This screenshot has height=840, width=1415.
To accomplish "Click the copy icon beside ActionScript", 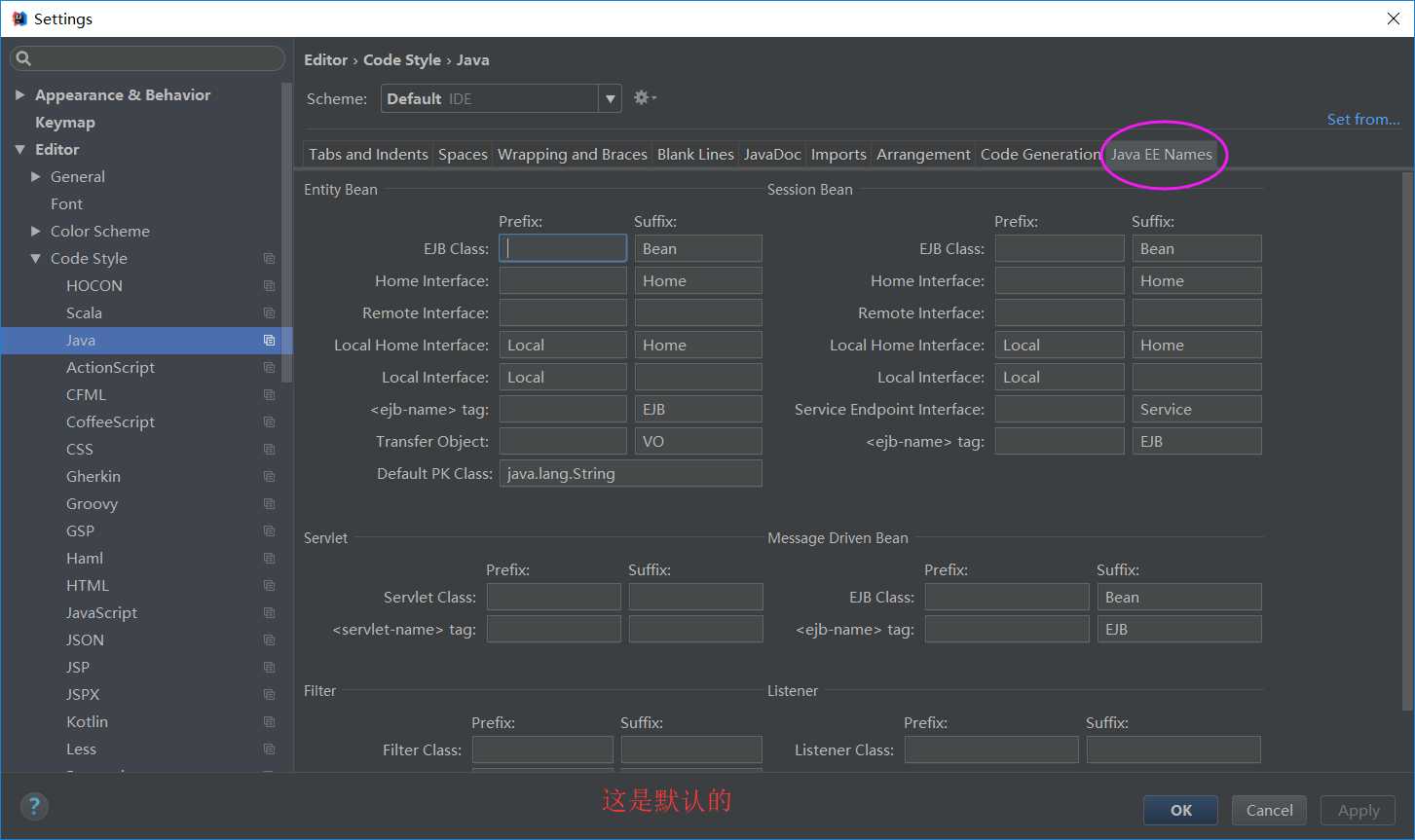I will point(270,367).
